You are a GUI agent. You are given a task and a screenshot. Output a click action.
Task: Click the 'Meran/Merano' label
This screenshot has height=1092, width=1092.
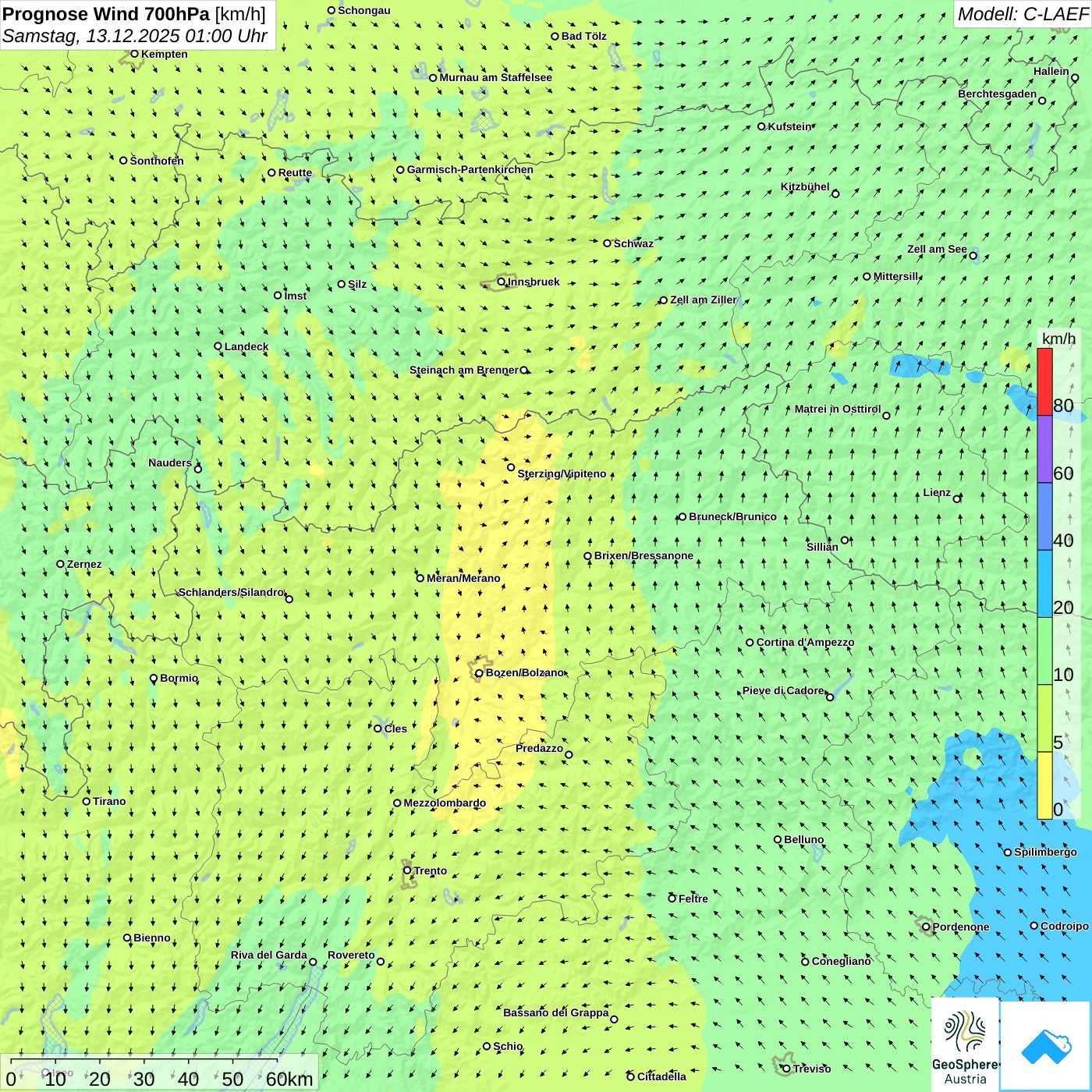463,578
